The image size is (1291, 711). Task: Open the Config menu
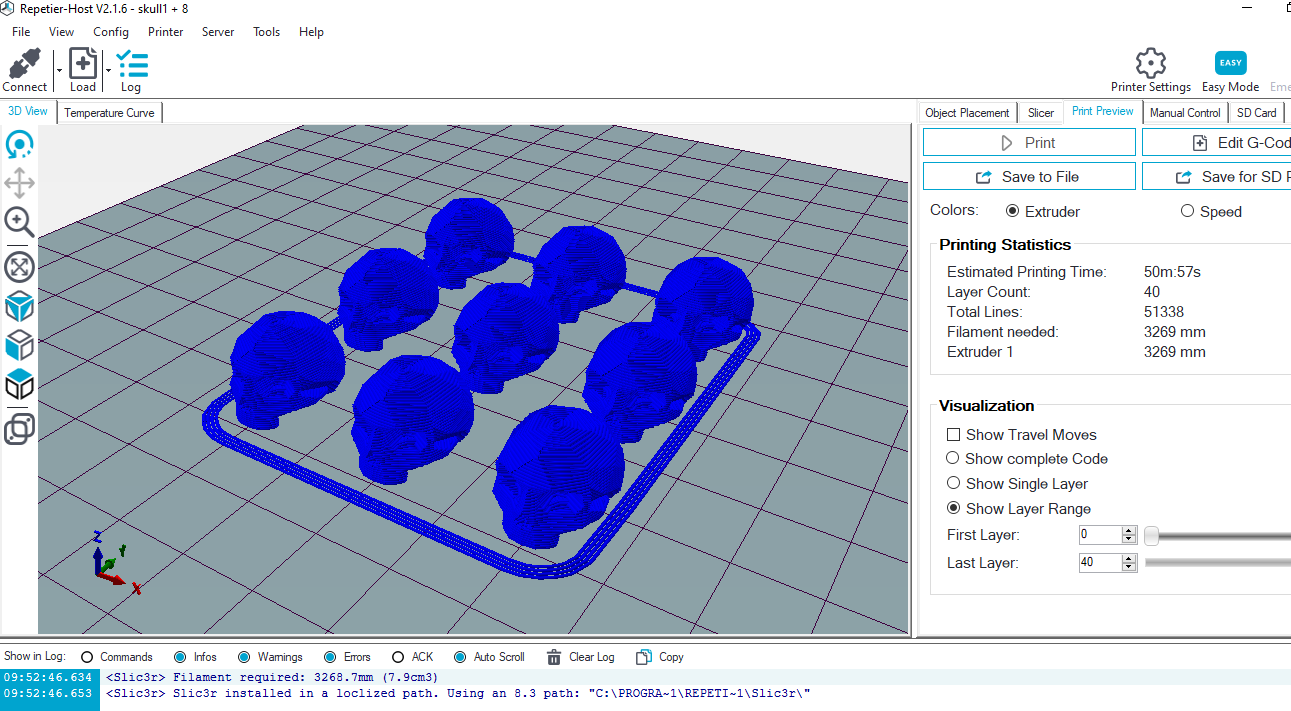point(111,32)
